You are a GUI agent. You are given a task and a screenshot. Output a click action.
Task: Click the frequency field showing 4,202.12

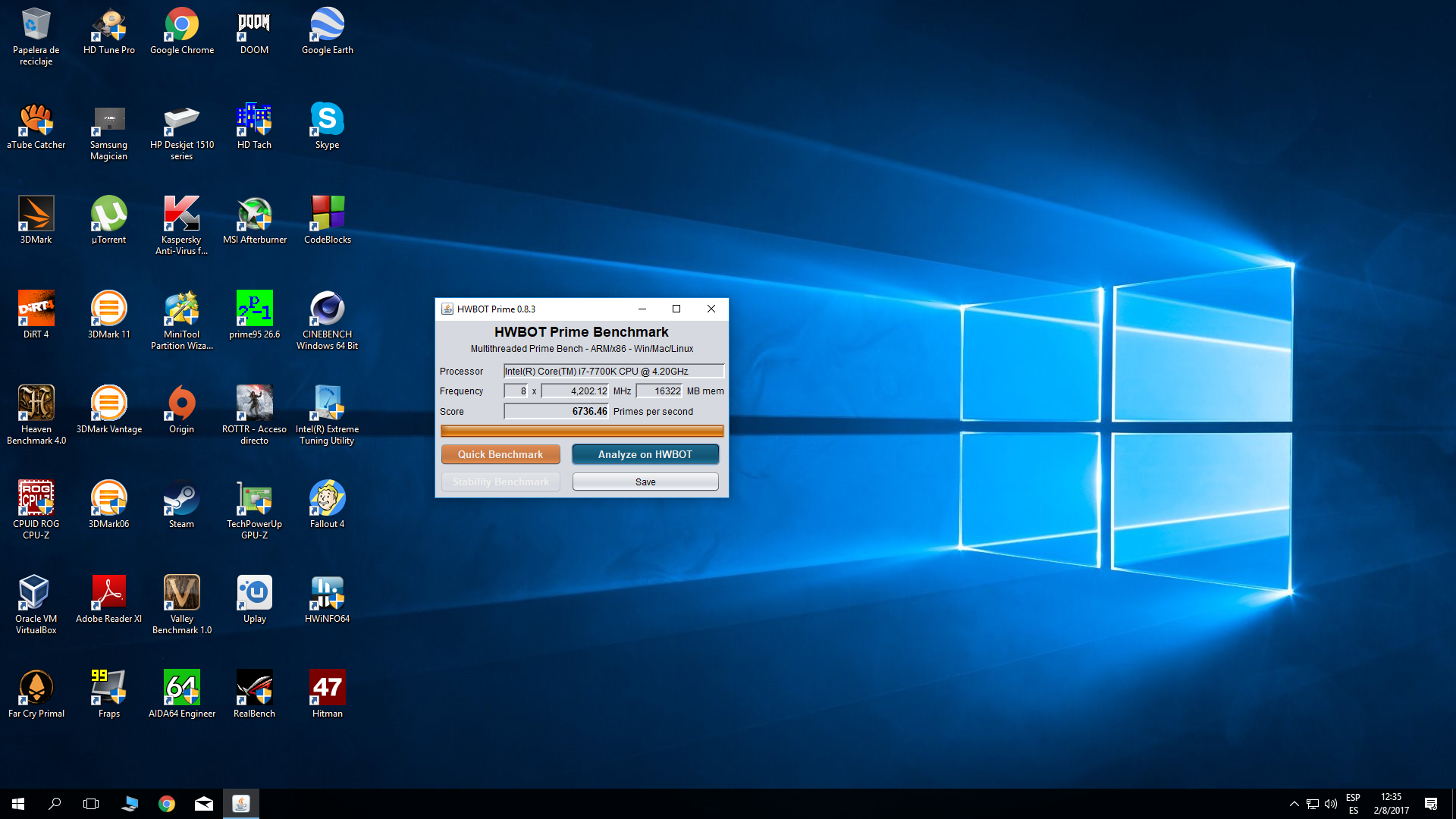575,391
